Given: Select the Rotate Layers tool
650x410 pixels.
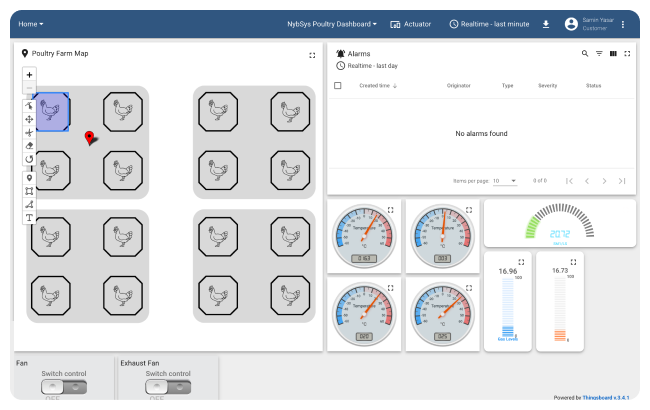Looking at the screenshot, I should point(29,159).
